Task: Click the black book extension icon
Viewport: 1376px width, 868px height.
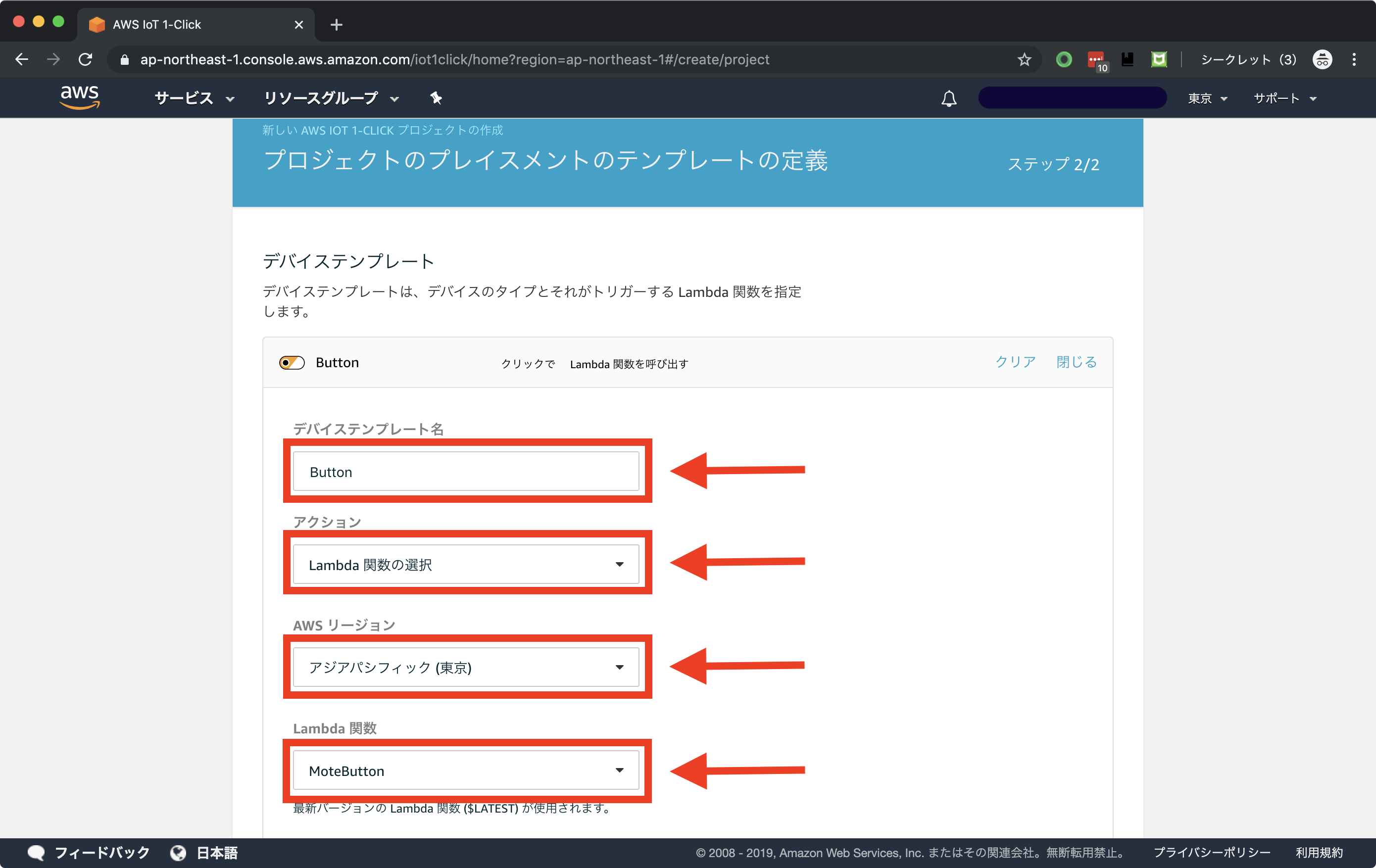Action: [x=1128, y=59]
